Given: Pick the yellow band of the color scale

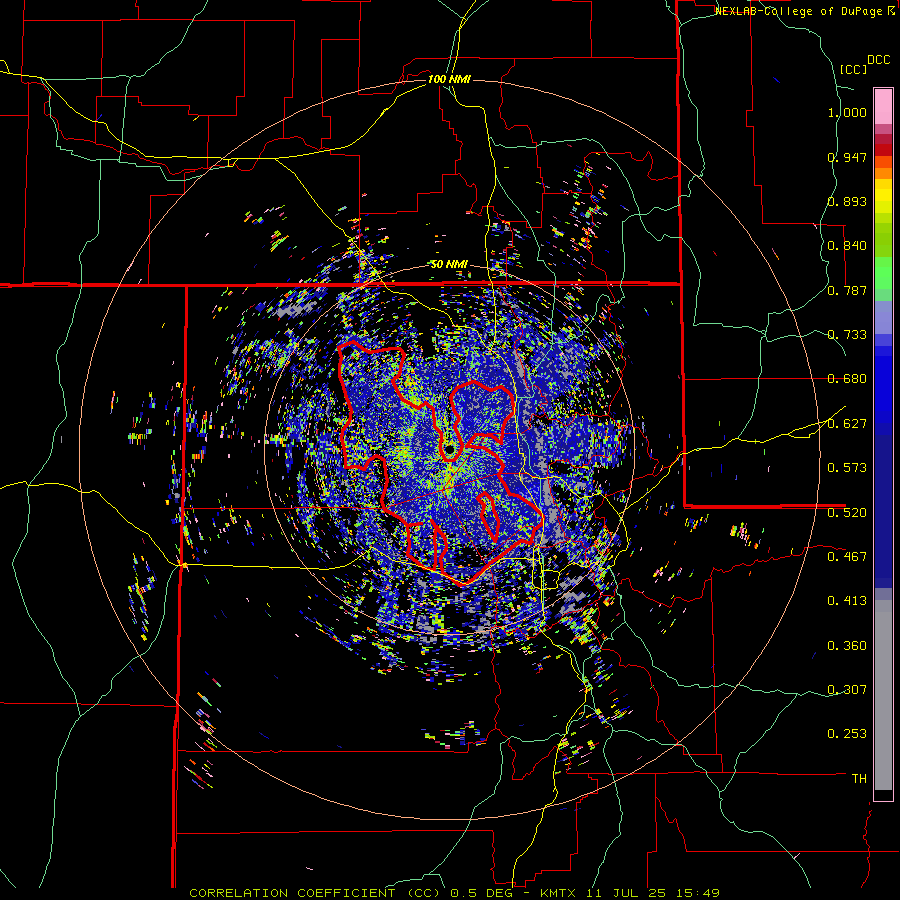Looking at the screenshot, I should pyautogui.click(x=883, y=196).
